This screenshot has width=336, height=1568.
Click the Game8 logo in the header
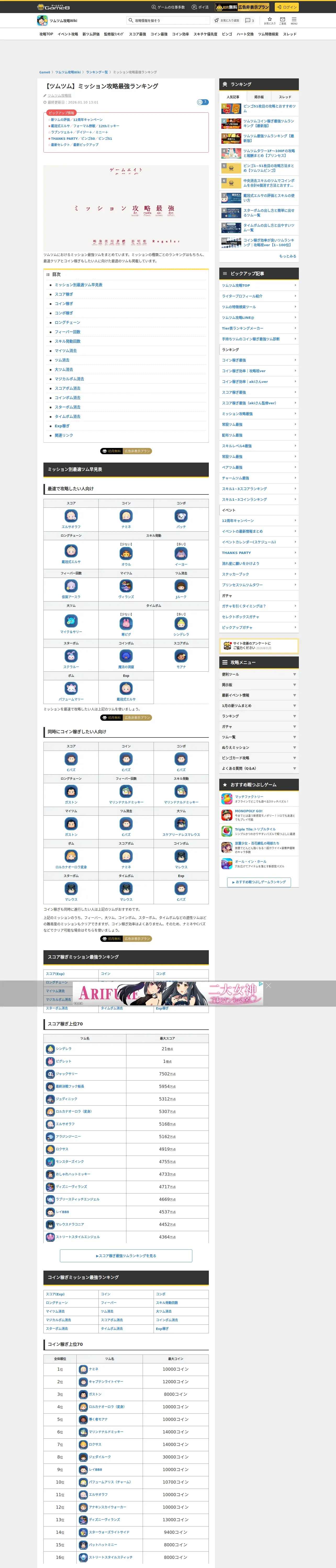pos(54,7)
